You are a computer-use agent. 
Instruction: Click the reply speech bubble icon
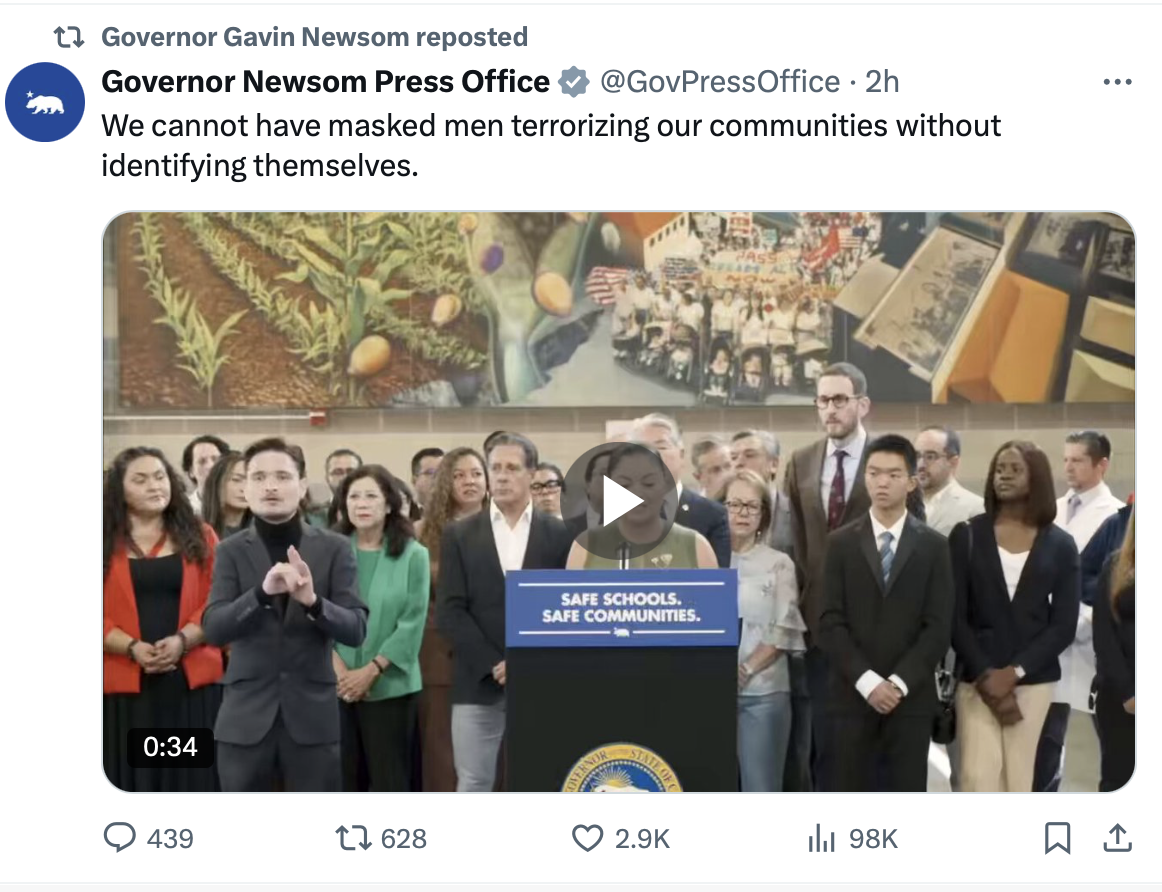(119, 838)
